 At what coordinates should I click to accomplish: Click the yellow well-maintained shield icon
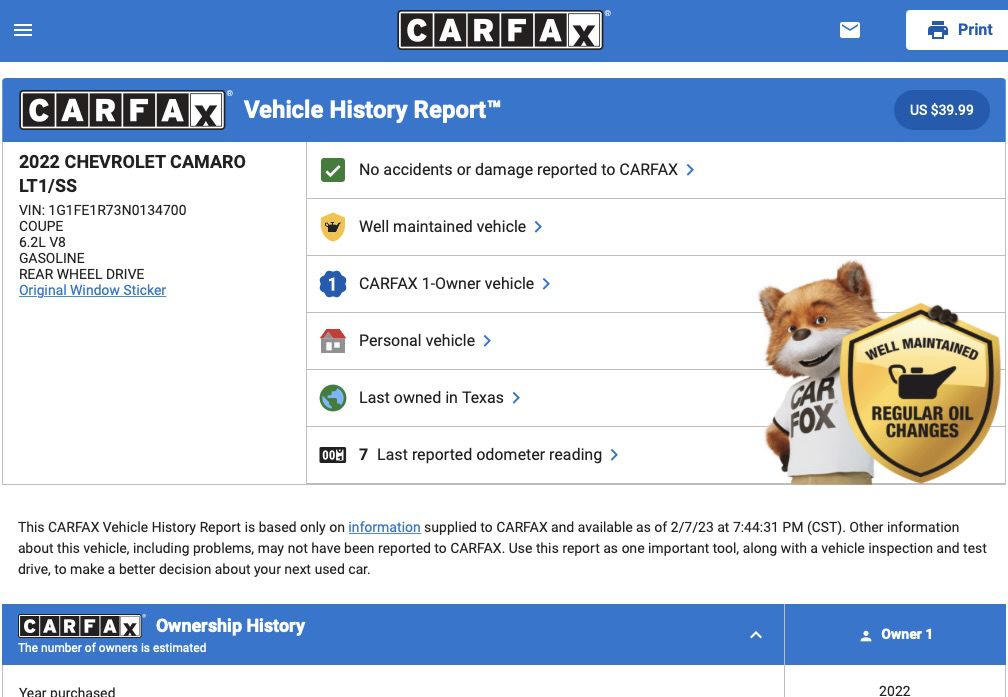[332, 227]
